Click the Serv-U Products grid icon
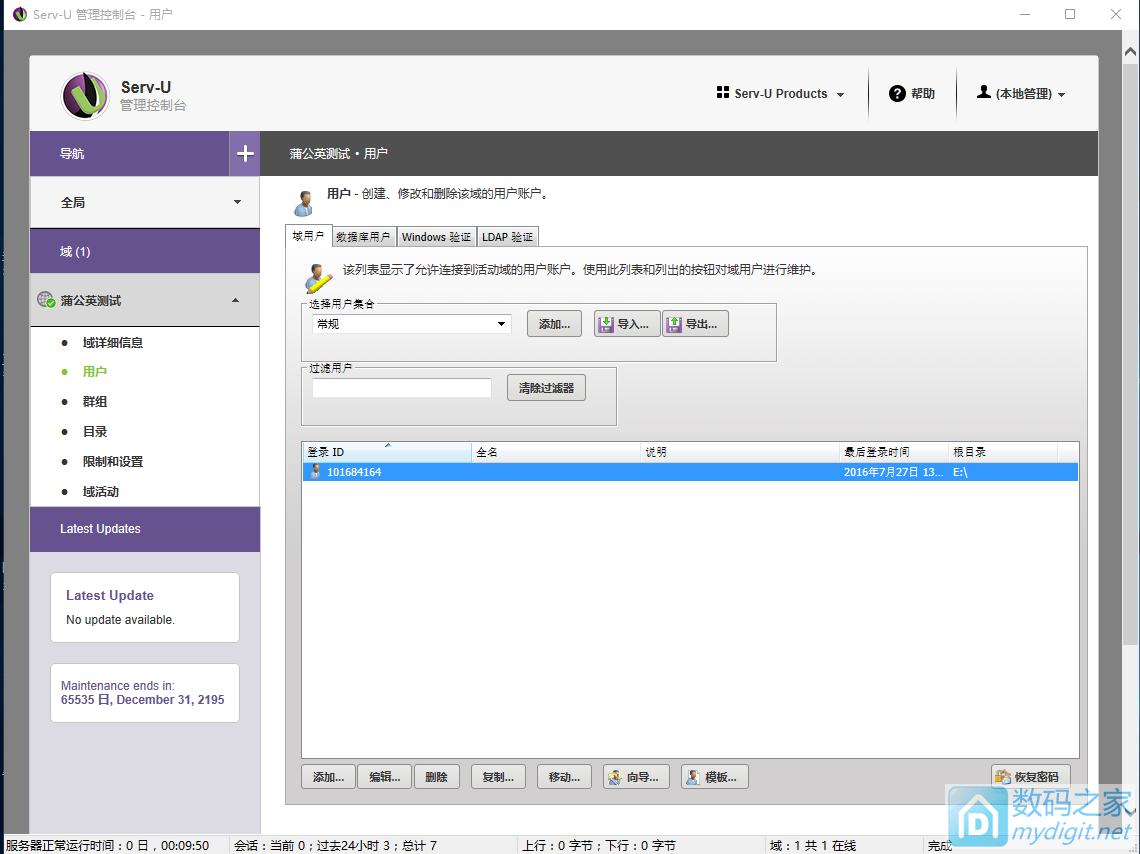This screenshot has height=854, width=1140. point(723,92)
